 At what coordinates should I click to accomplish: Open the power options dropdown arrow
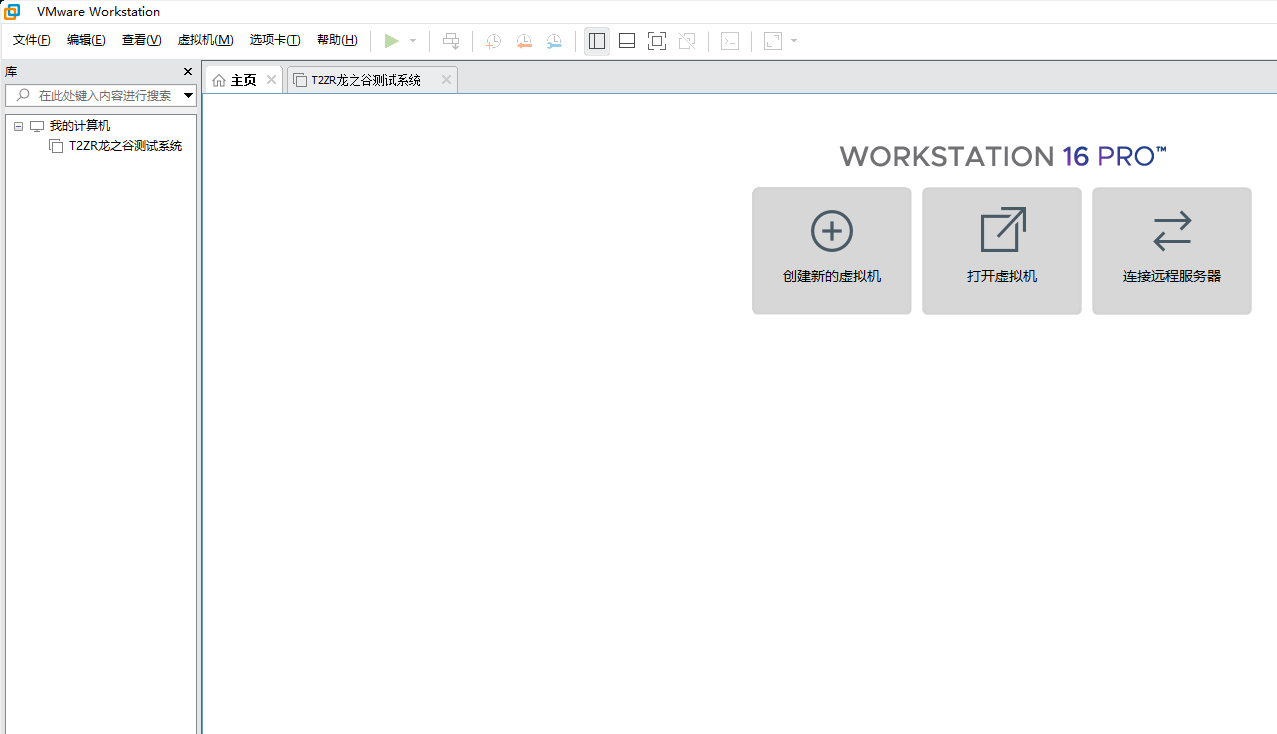pos(413,41)
